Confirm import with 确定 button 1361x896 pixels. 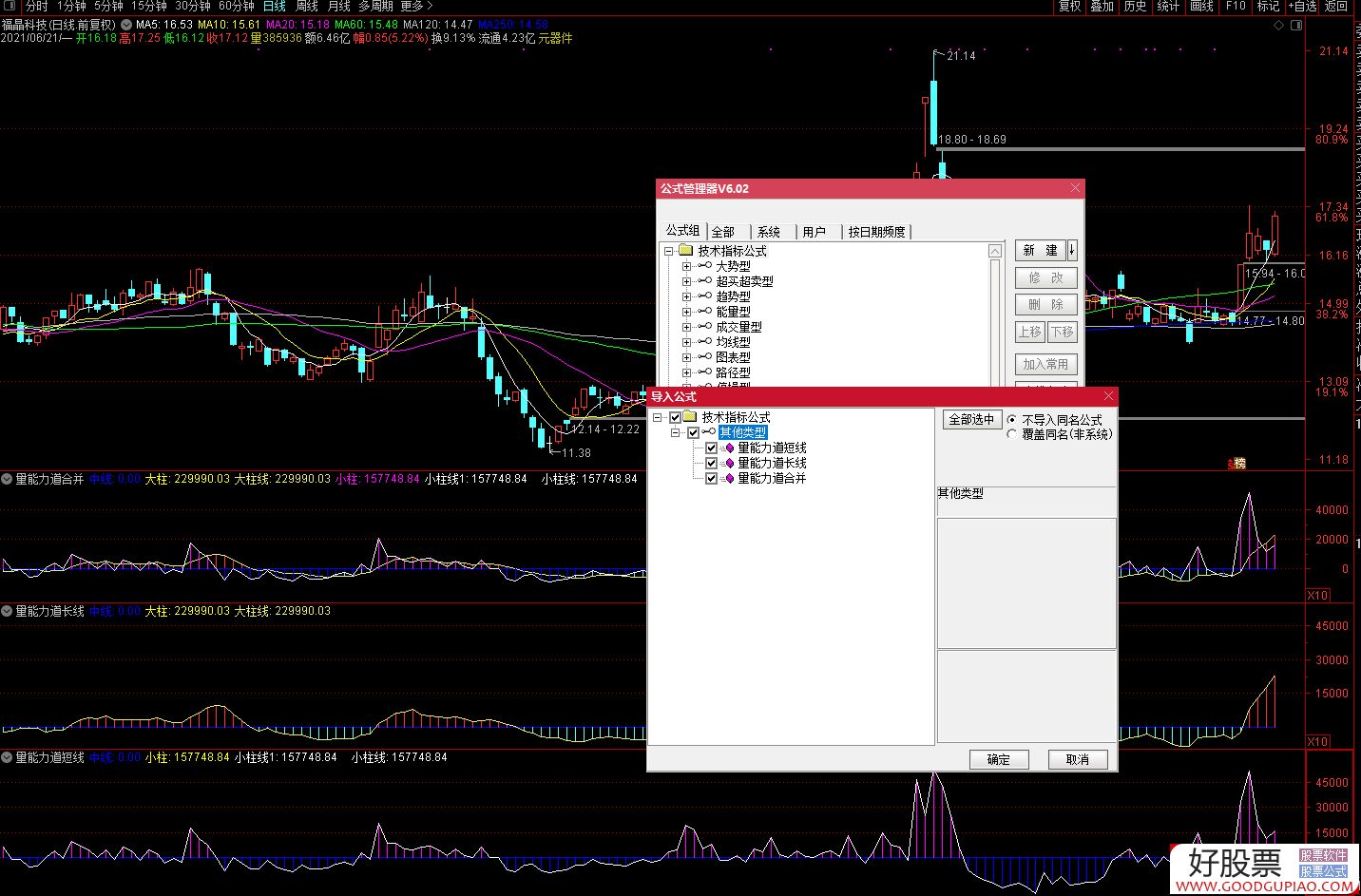coord(999,759)
